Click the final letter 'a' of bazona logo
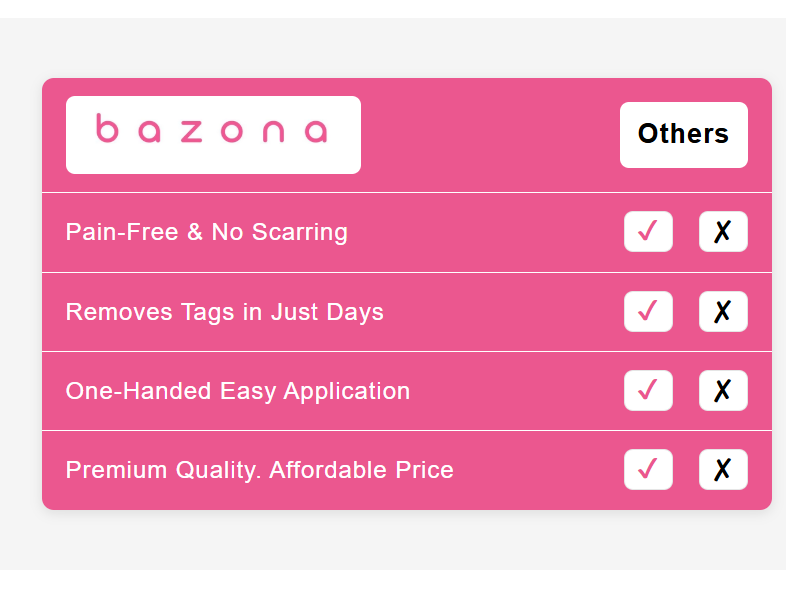786x597 pixels. (316, 133)
